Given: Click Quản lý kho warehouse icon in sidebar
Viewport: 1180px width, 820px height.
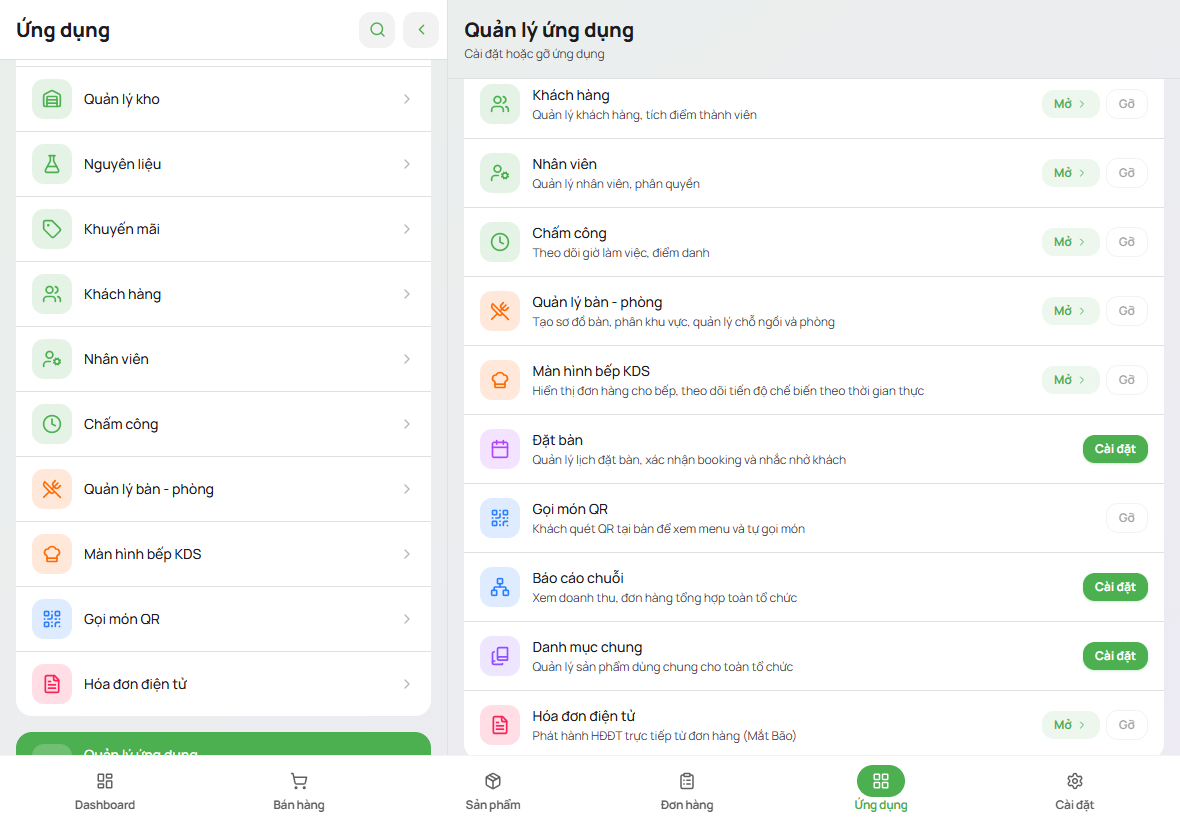Looking at the screenshot, I should [x=52, y=99].
